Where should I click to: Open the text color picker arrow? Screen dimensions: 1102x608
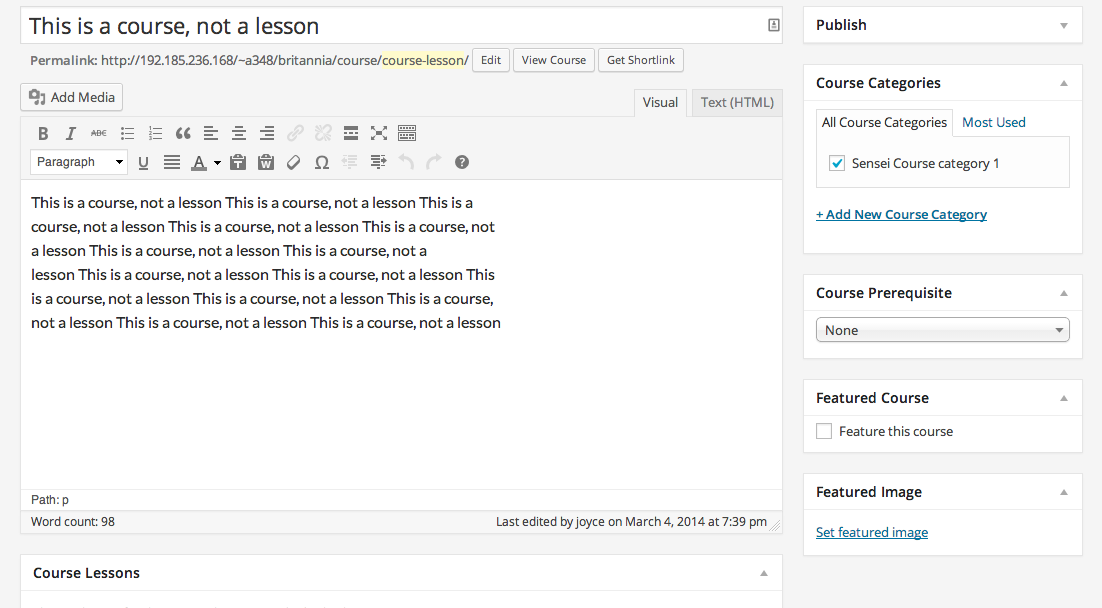[x=217, y=163]
